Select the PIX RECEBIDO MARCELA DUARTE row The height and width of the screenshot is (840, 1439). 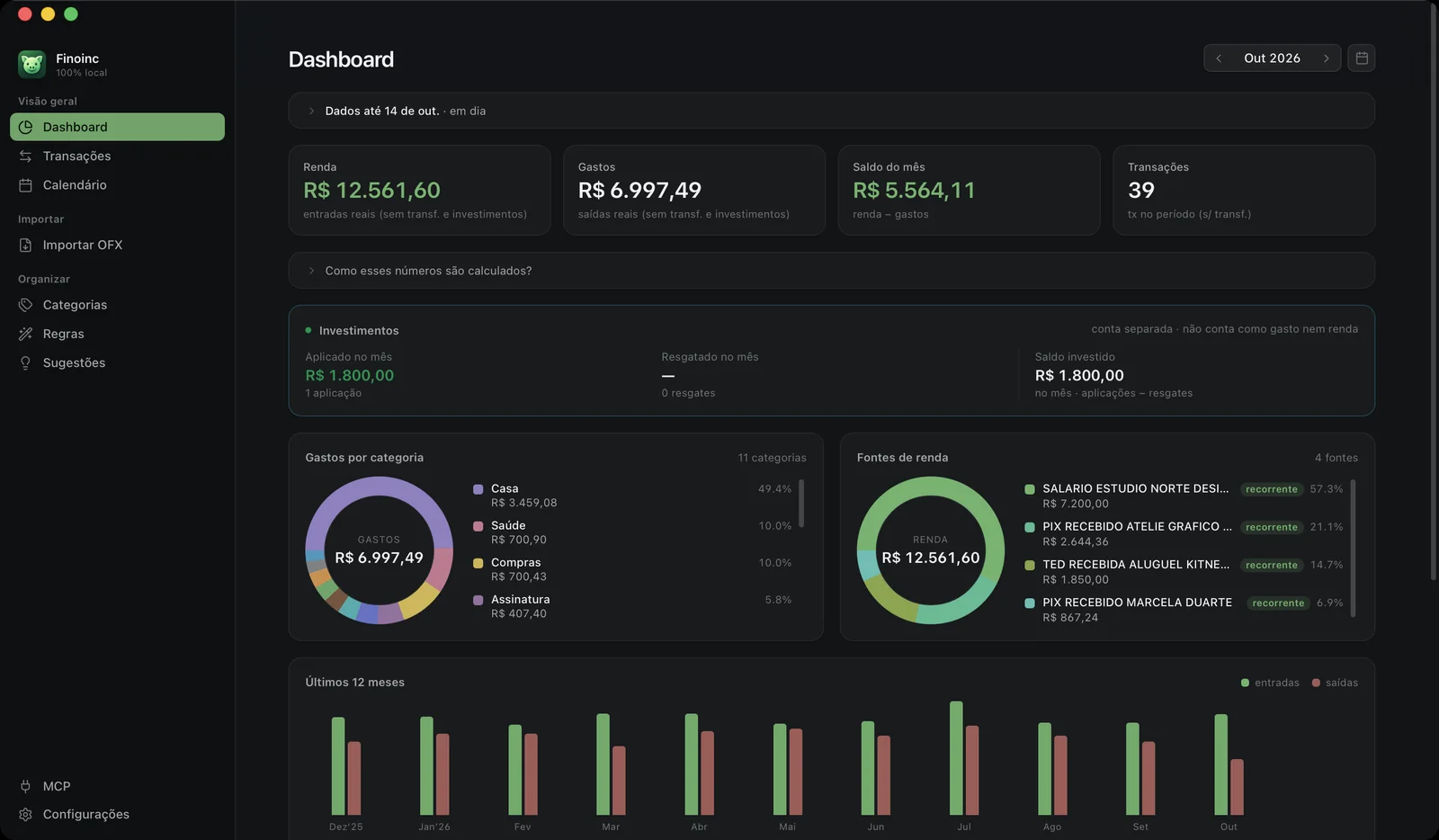[x=1184, y=610]
